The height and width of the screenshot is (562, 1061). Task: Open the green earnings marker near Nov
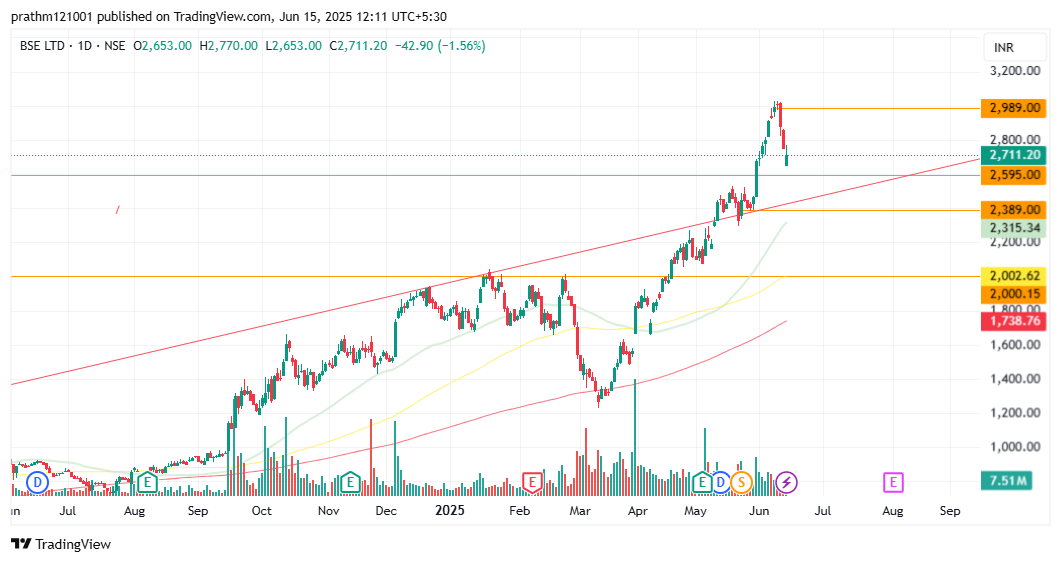(x=350, y=482)
